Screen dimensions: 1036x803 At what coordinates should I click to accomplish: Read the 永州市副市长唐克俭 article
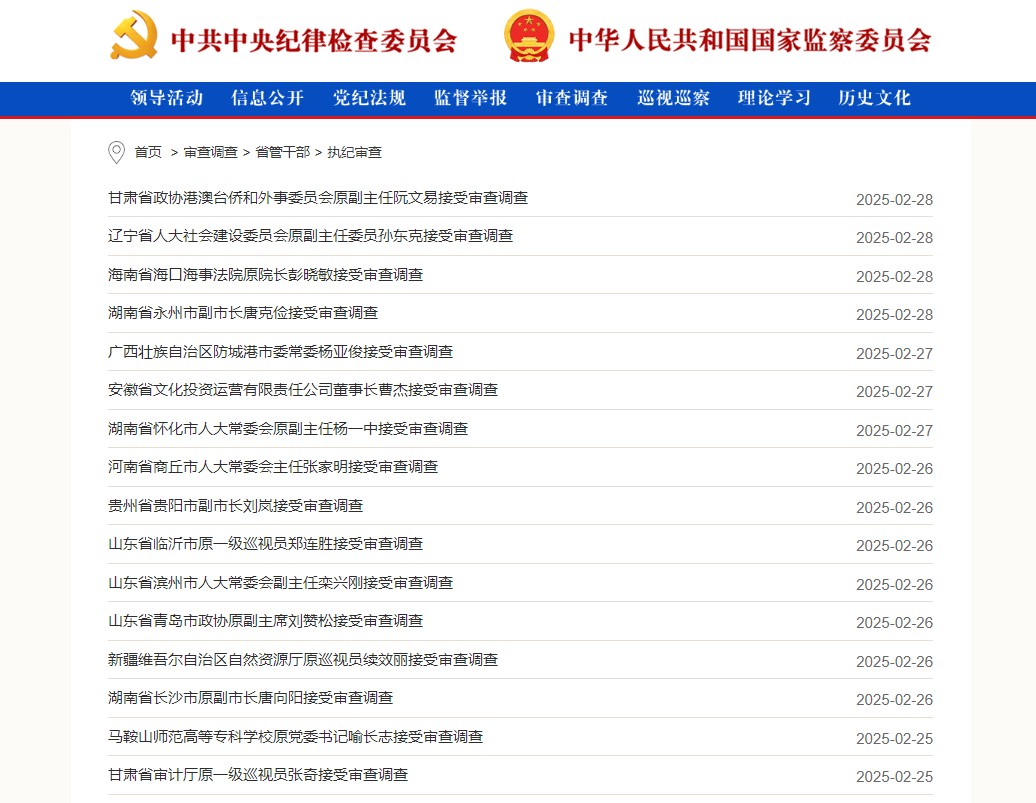pos(243,313)
